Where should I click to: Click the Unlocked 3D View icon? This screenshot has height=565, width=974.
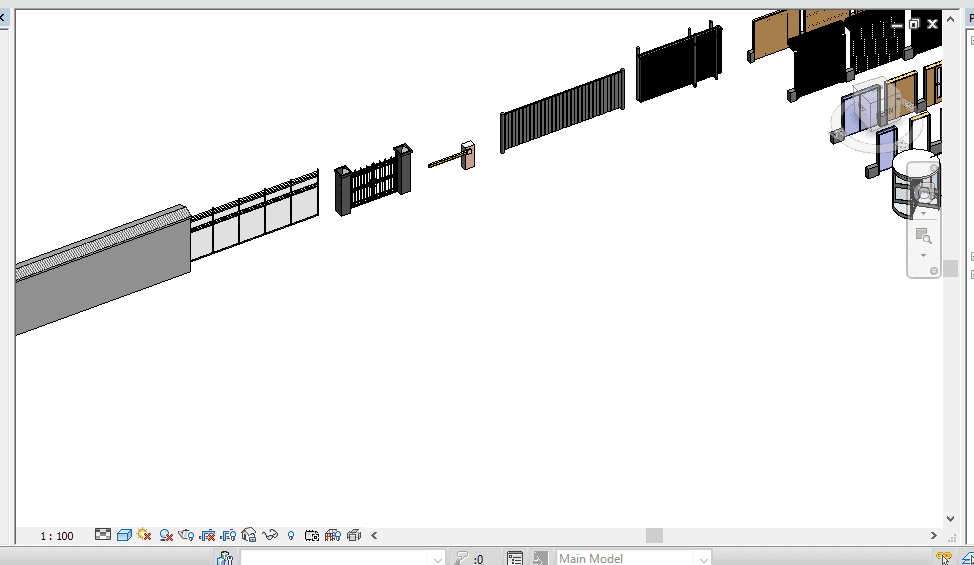(249, 535)
